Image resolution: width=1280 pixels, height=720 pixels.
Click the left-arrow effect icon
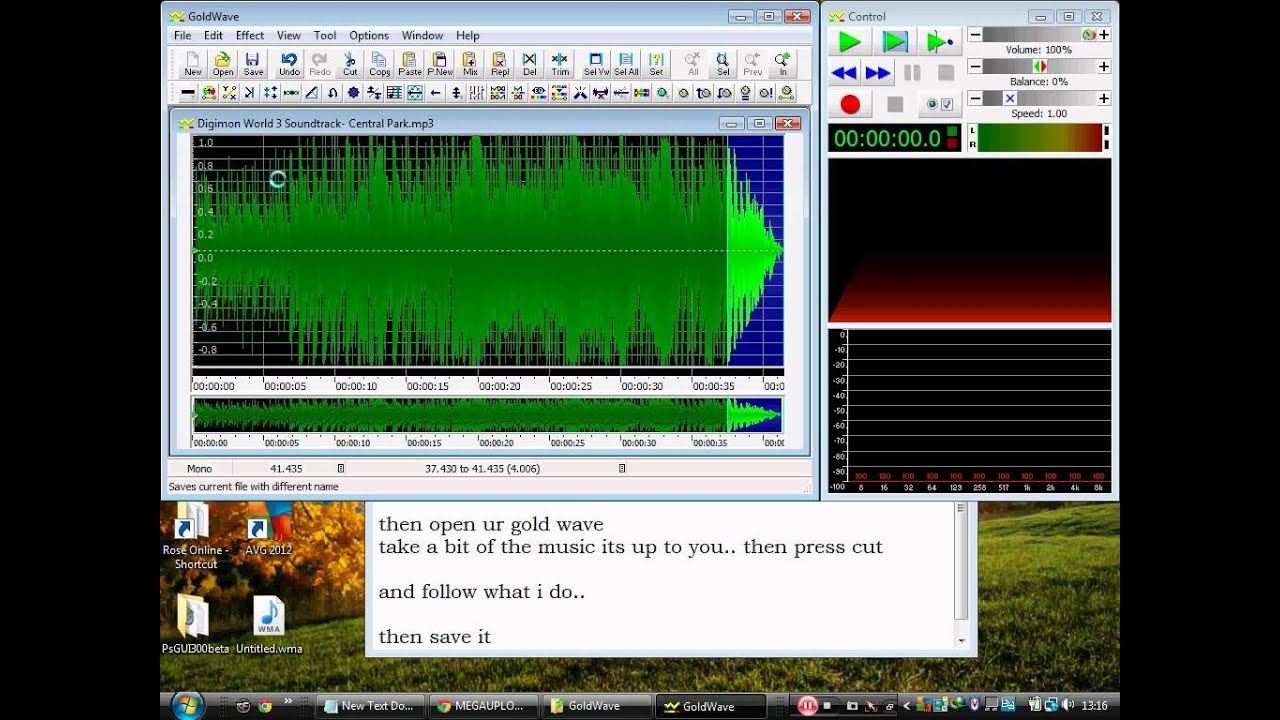[x=435, y=93]
